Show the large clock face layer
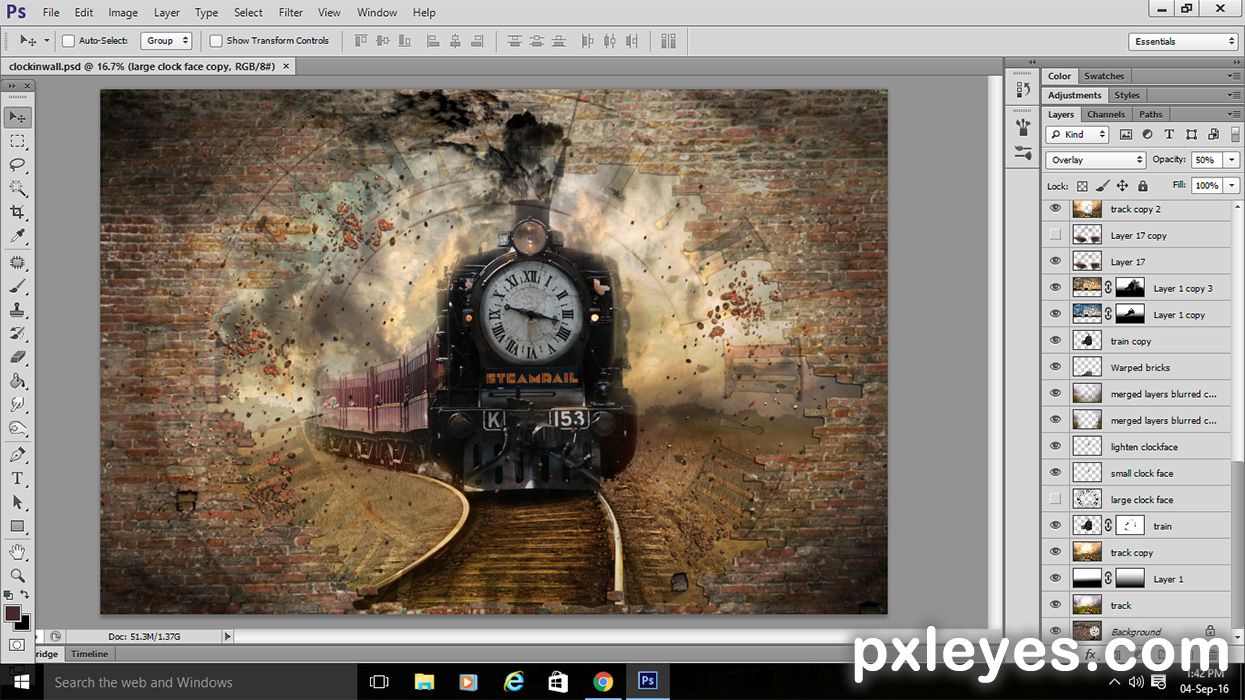Viewport: 1245px width, 700px height. 1055,499
